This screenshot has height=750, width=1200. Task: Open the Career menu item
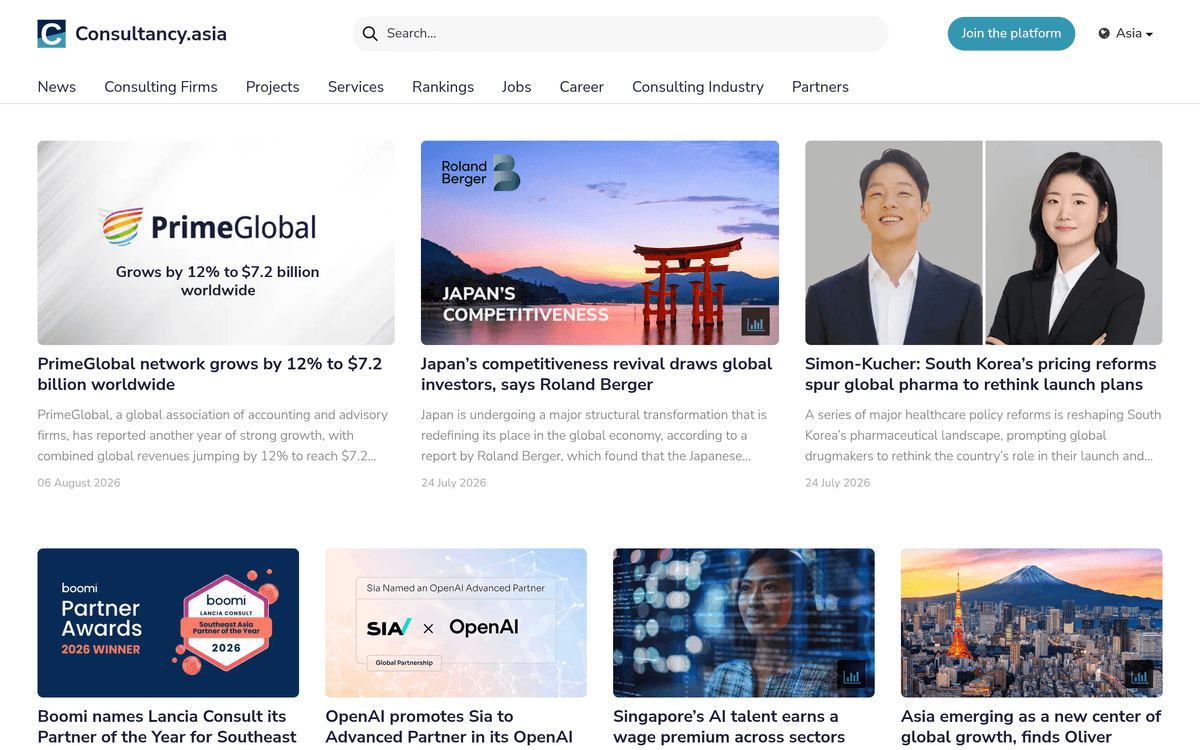(582, 87)
